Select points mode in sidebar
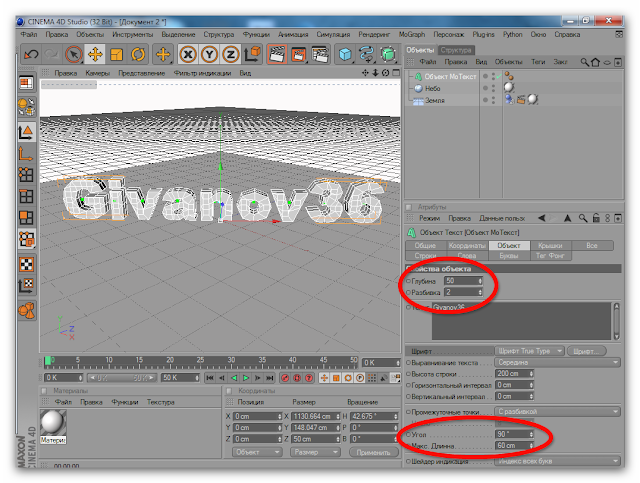Viewport: 640px width, 483px height. [27, 175]
